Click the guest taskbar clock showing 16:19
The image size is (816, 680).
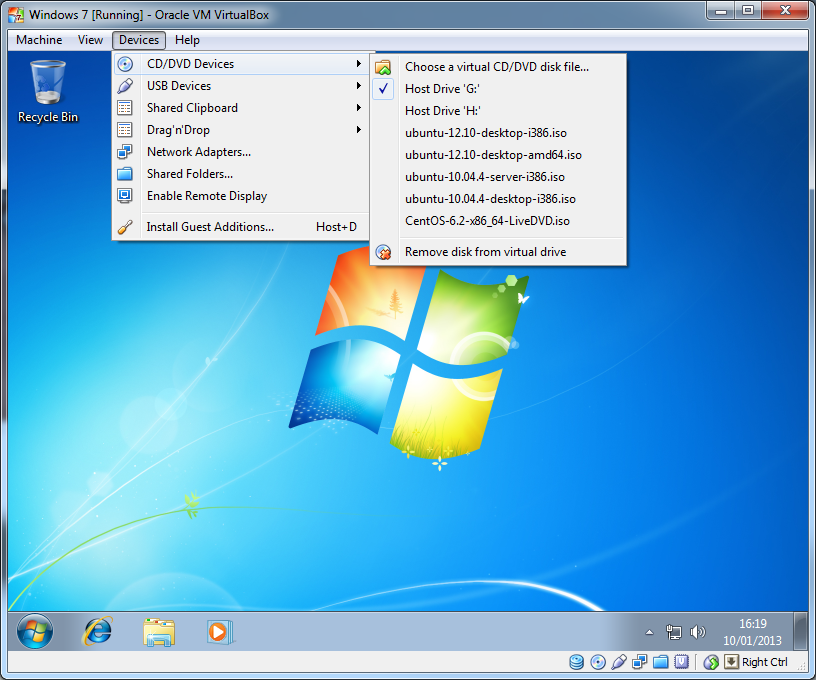[752, 631]
